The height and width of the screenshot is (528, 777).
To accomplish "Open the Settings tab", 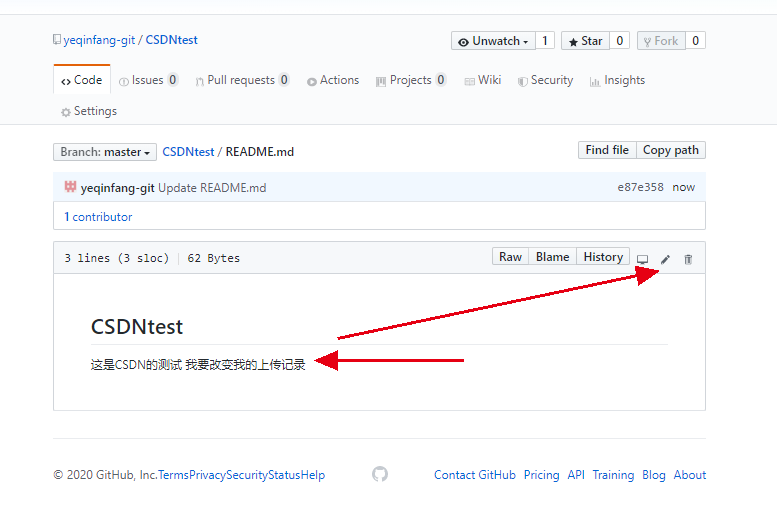I will (89, 111).
